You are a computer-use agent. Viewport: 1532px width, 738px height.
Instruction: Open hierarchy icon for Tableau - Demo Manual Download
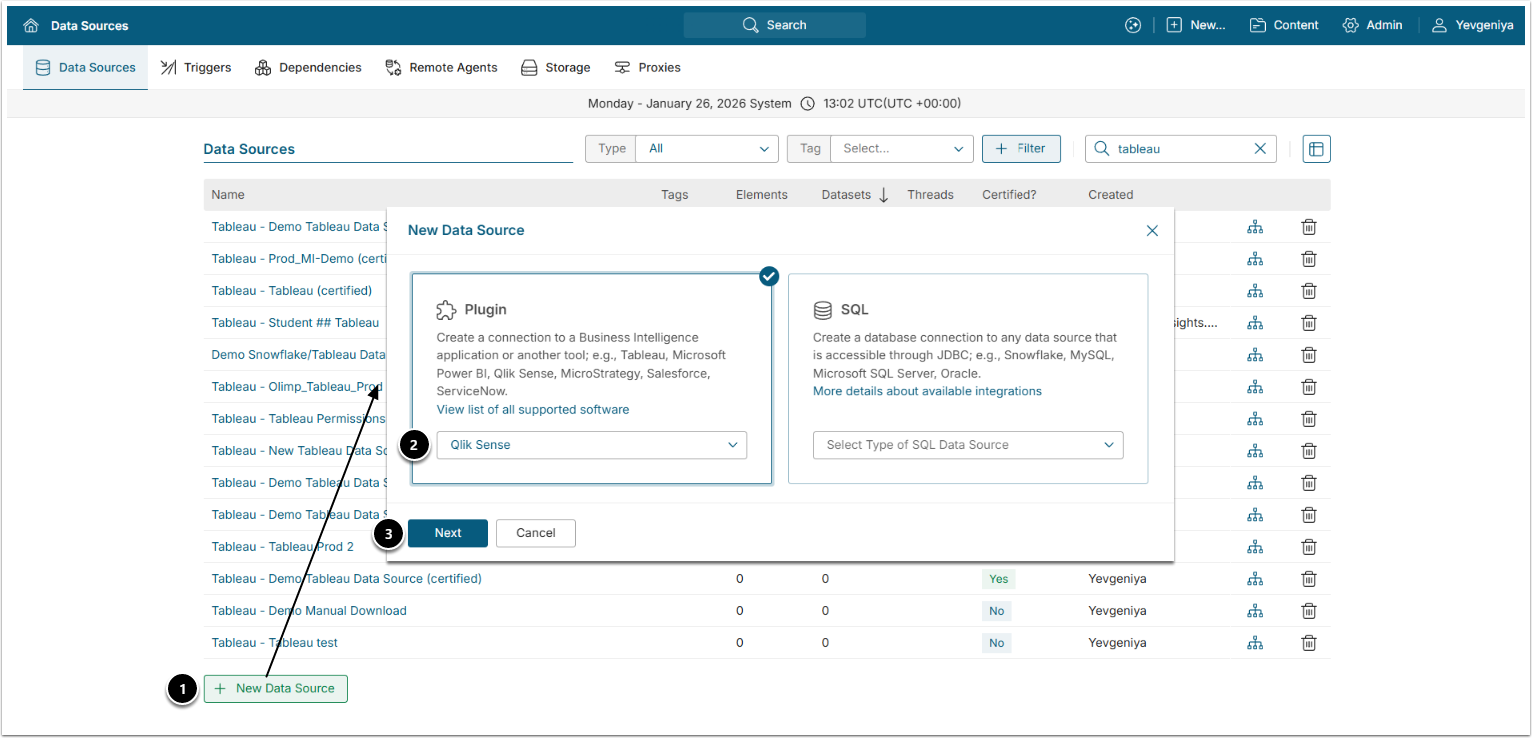[x=1255, y=611]
